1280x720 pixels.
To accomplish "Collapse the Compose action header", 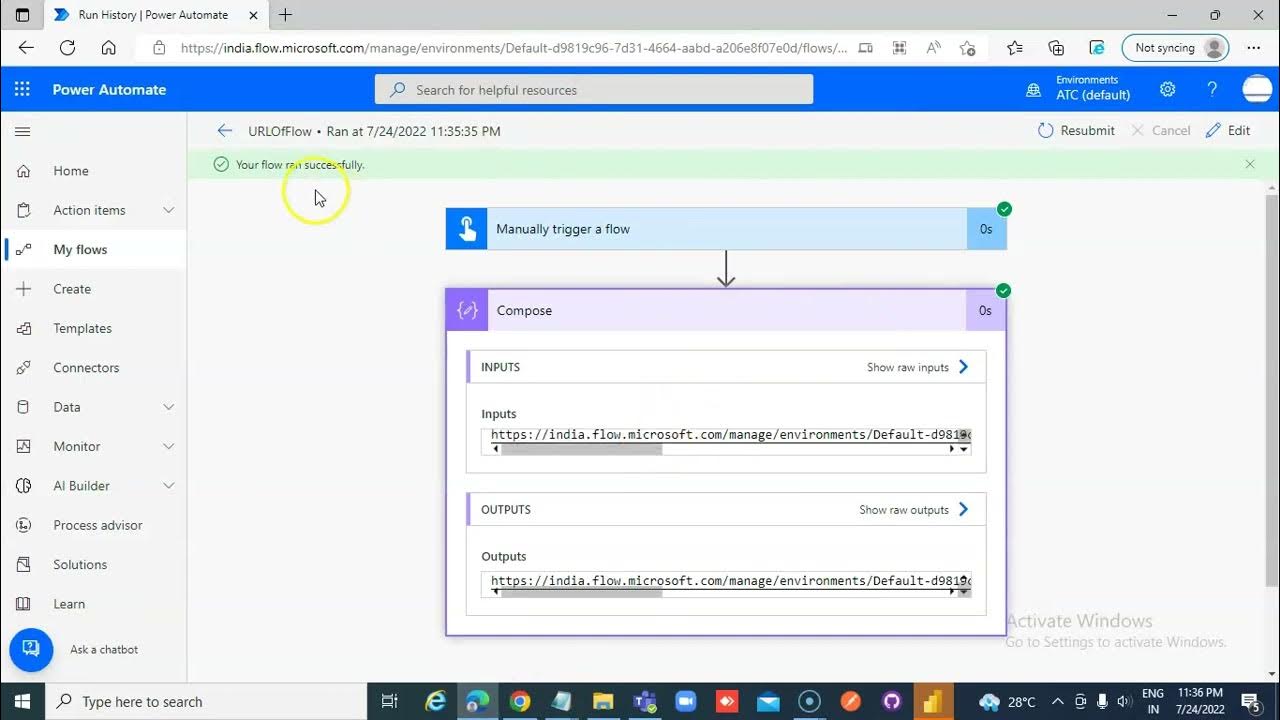I will tap(726, 310).
